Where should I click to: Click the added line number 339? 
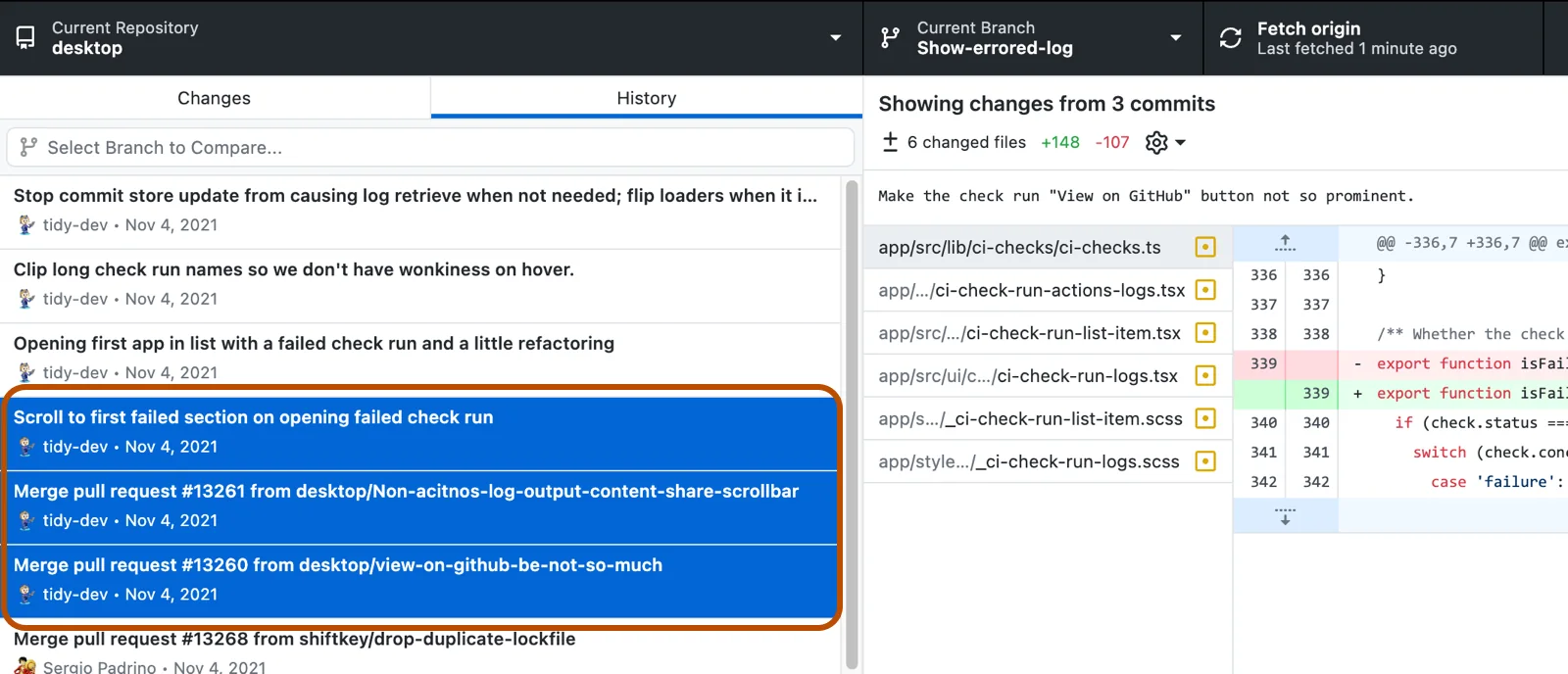pos(1315,393)
